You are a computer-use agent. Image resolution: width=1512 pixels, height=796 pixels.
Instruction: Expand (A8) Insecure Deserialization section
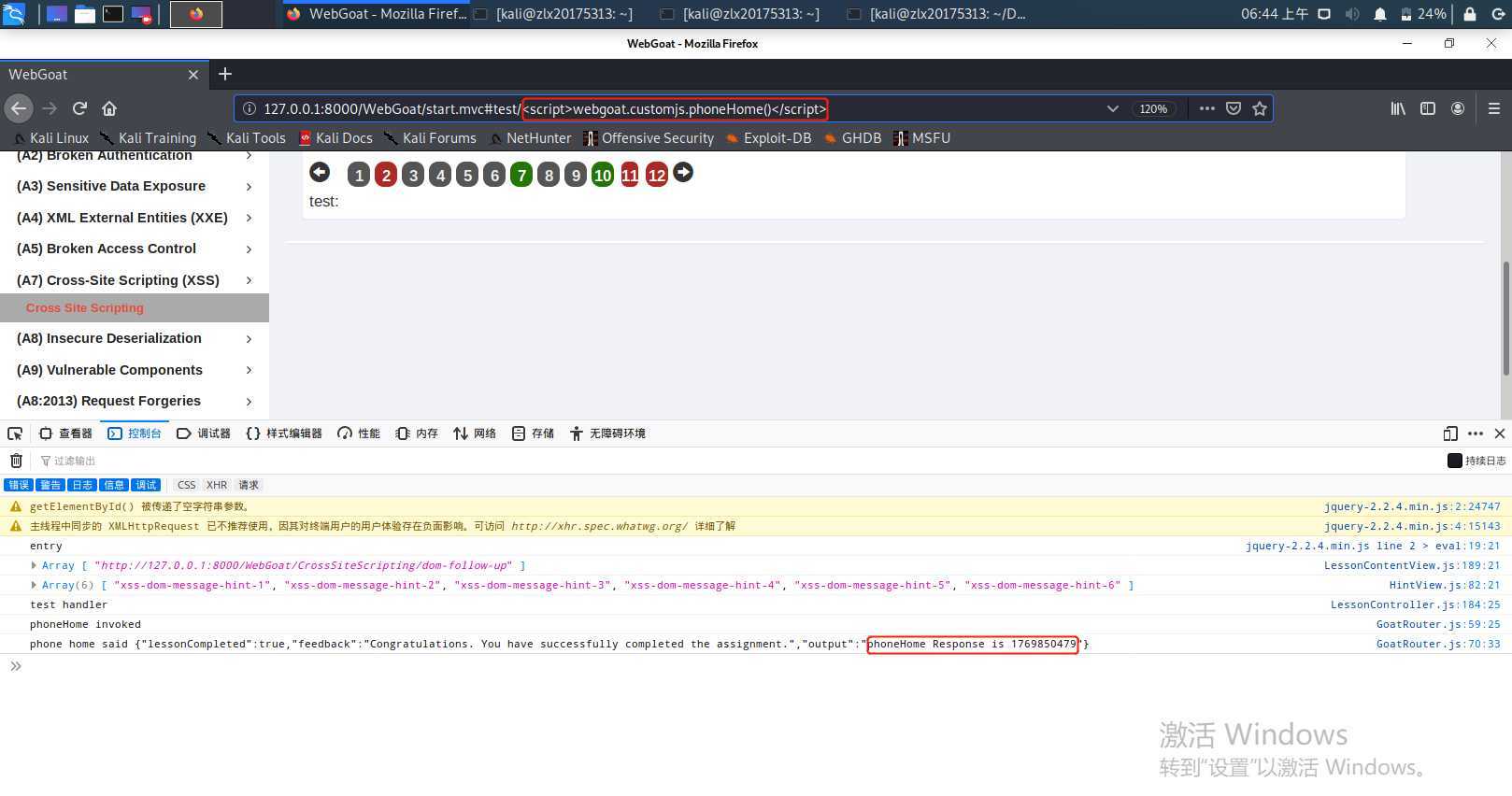[x=135, y=338]
